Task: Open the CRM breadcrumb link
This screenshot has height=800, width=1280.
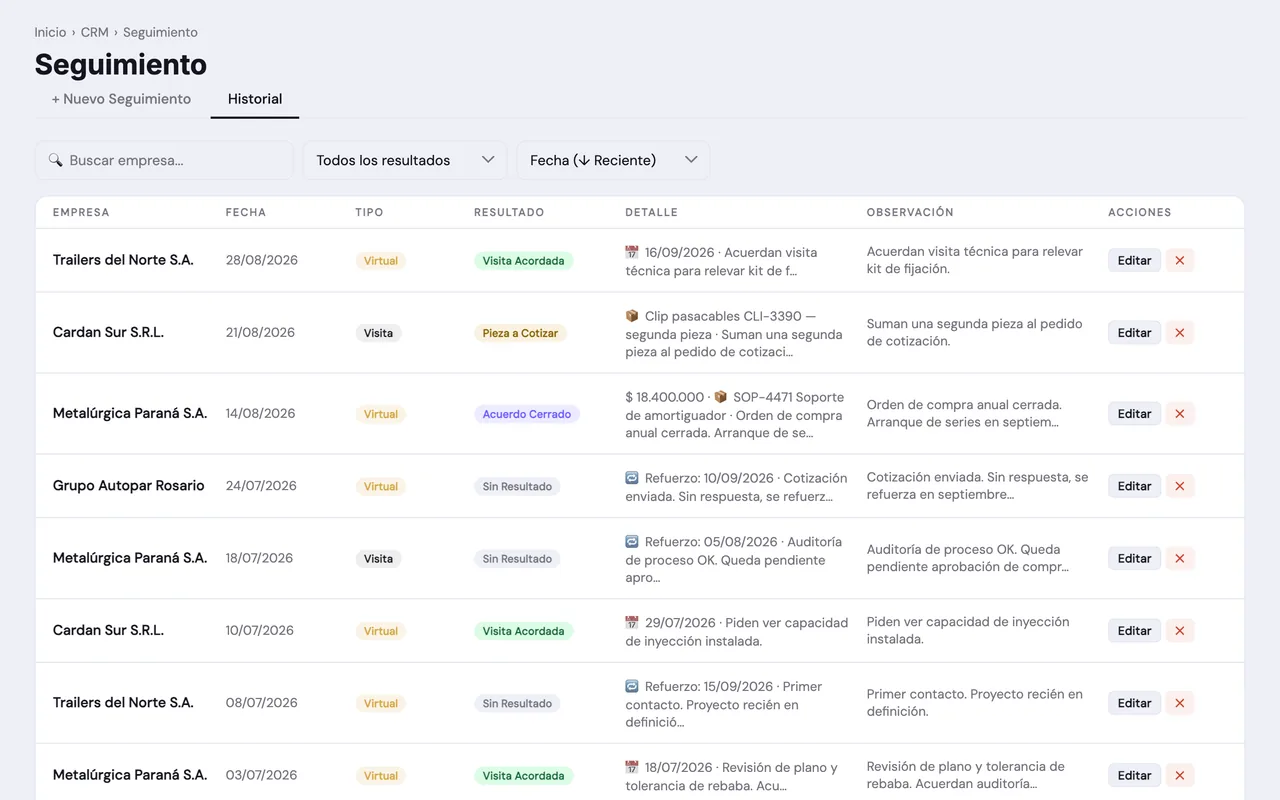Action: pos(95,32)
